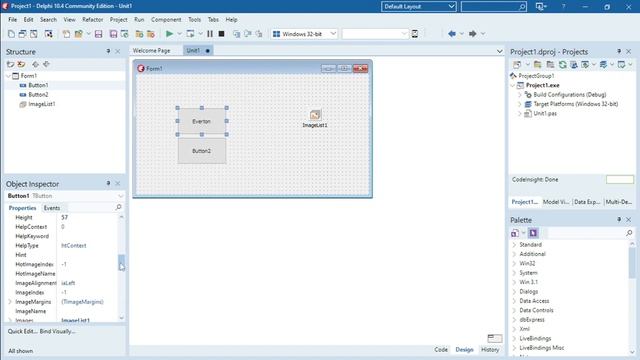Image resolution: width=640 pixels, height=360 pixels.
Task: Click the Quick Edit link
Action: (x=22, y=331)
